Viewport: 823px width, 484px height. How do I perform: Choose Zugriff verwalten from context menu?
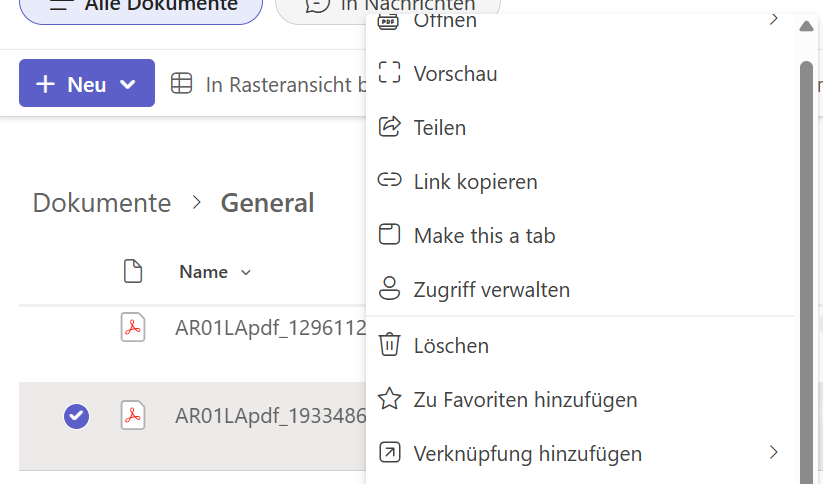491,290
